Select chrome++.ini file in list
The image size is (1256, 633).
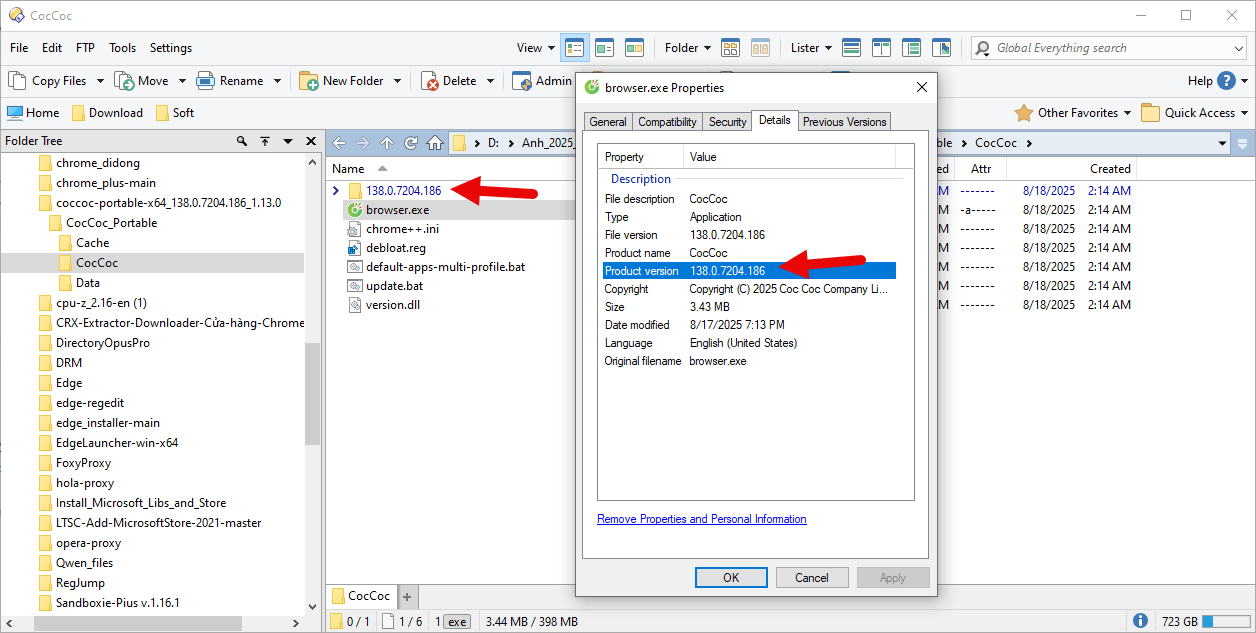pos(402,229)
